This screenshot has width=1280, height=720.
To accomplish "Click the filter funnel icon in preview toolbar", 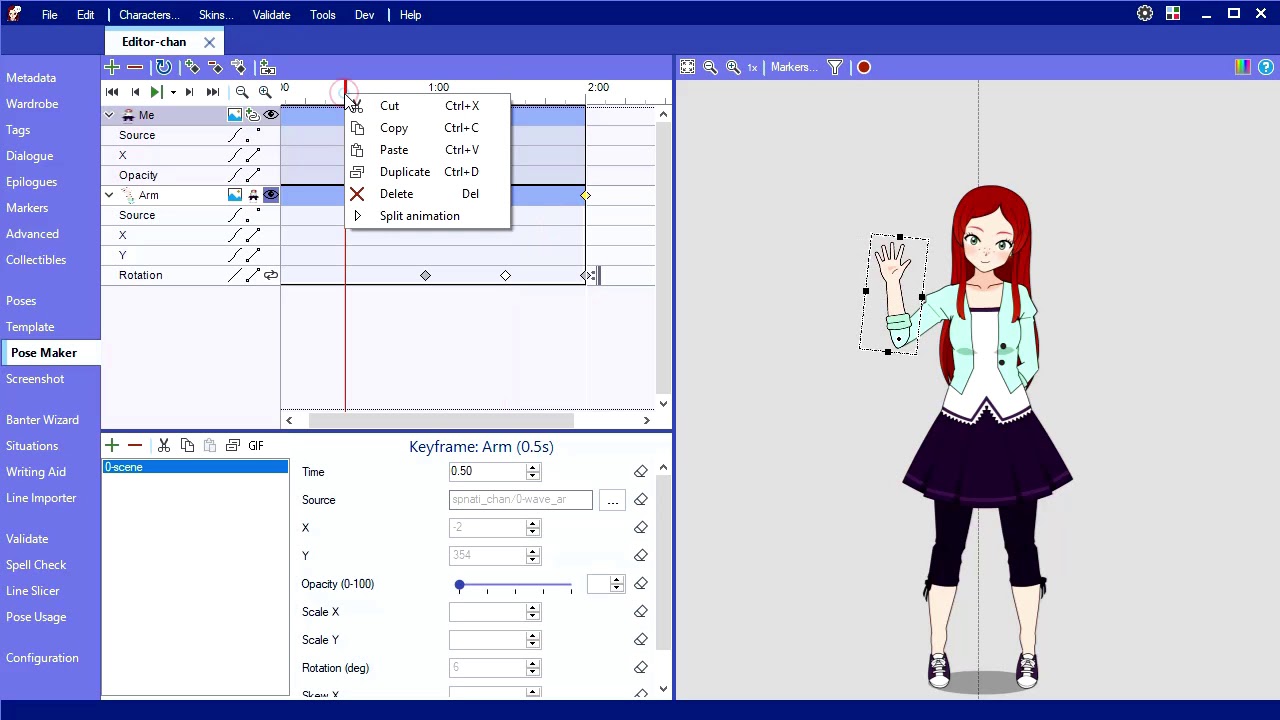I will point(835,67).
